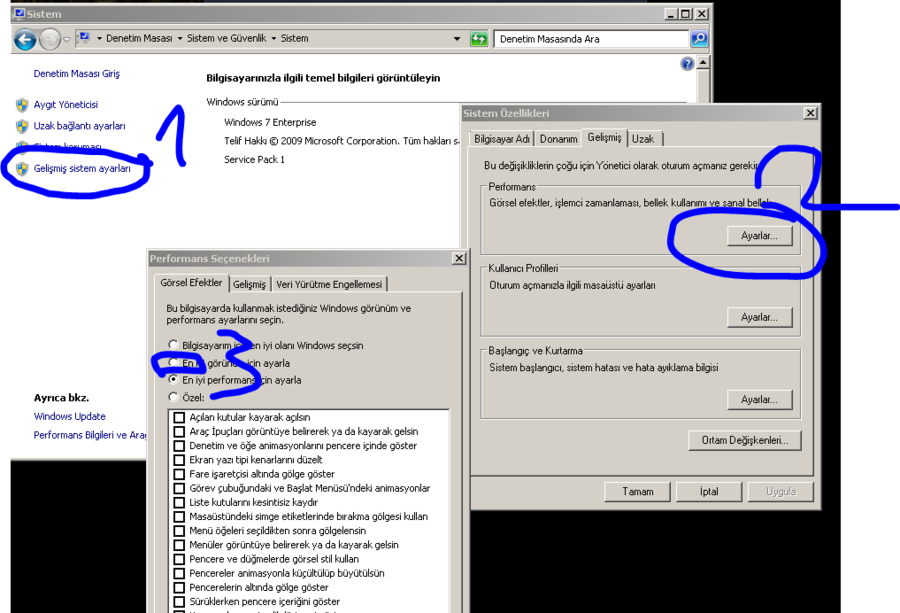Click the forward arrow in Sistem window
The width and height of the screenshot is (900, 613).
click(50, 40)
